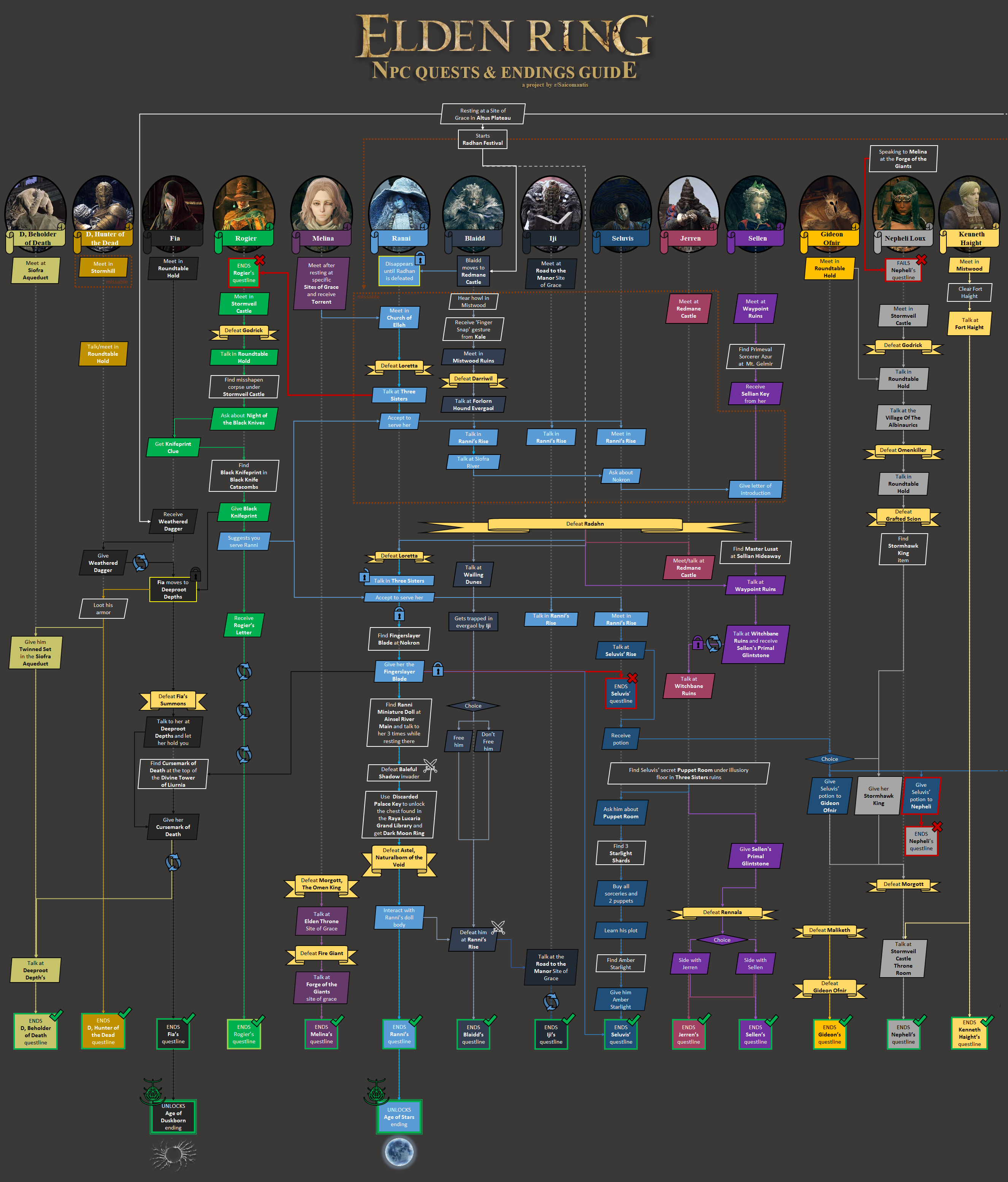Click Choice diamond between Jerren and Sellen

coord(722,940)
